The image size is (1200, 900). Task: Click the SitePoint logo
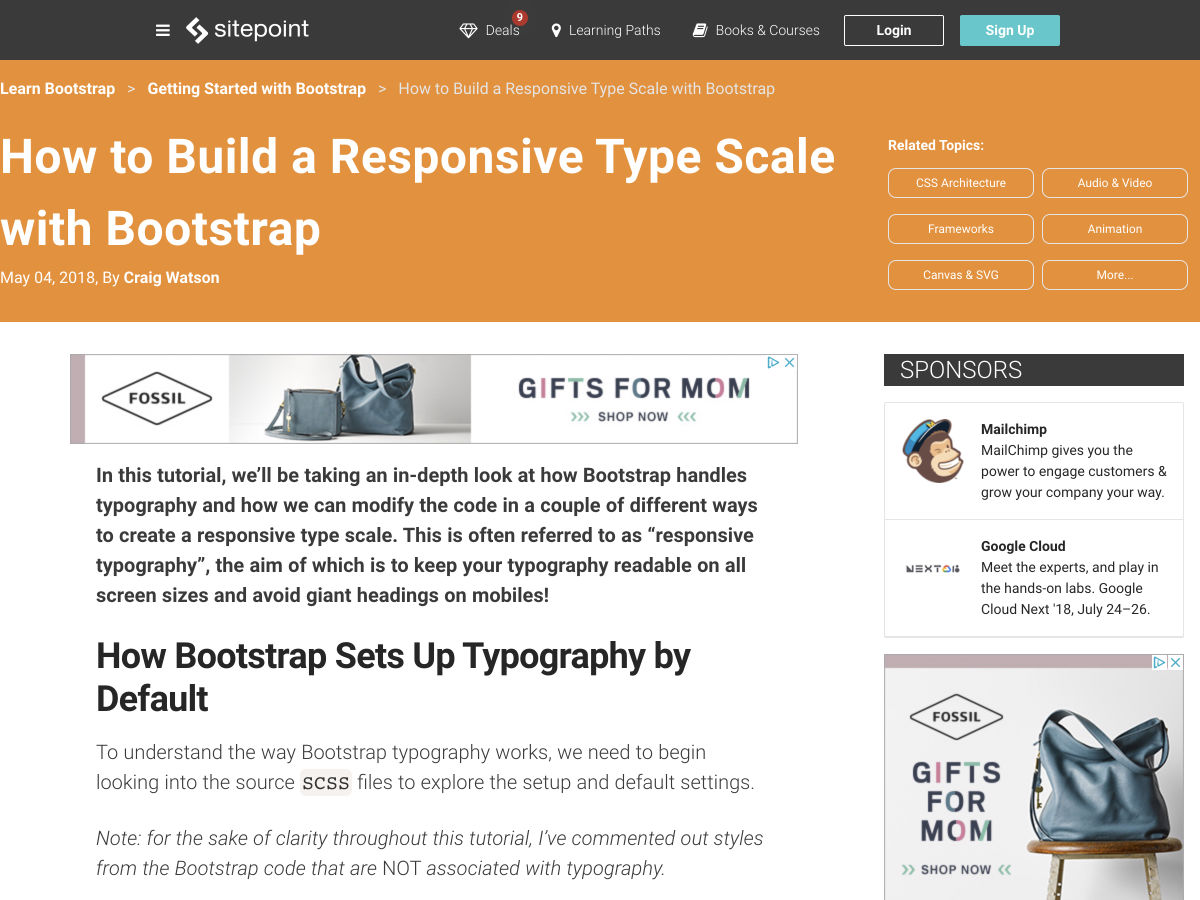point(248,30)
